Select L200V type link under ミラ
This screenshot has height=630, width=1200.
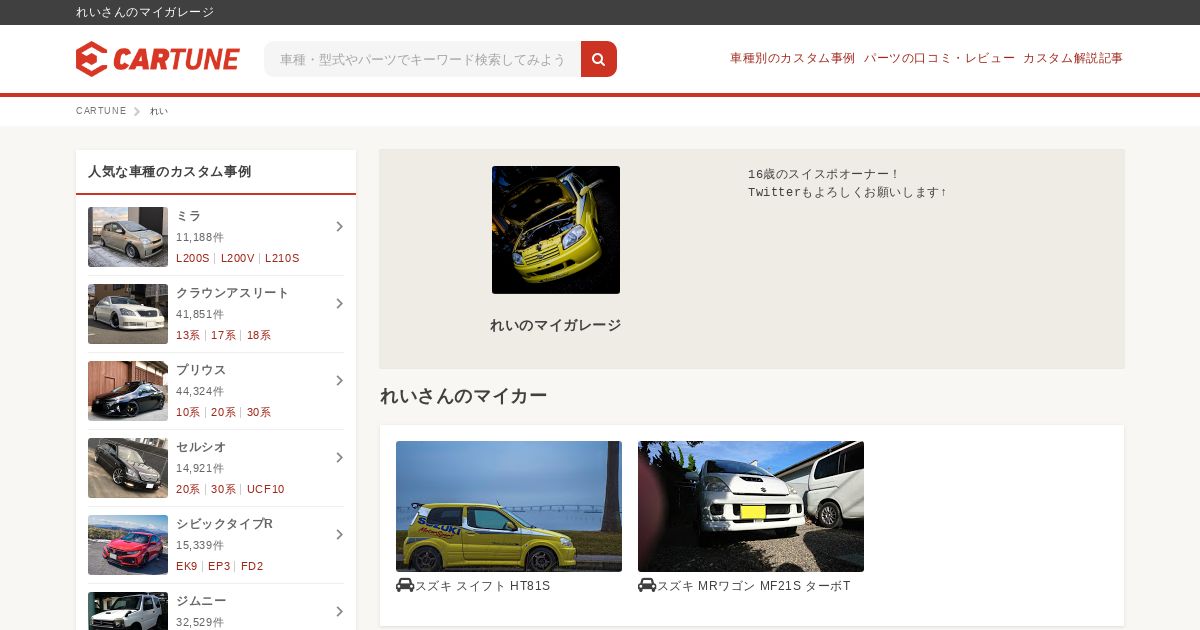[x=238, y=258]
